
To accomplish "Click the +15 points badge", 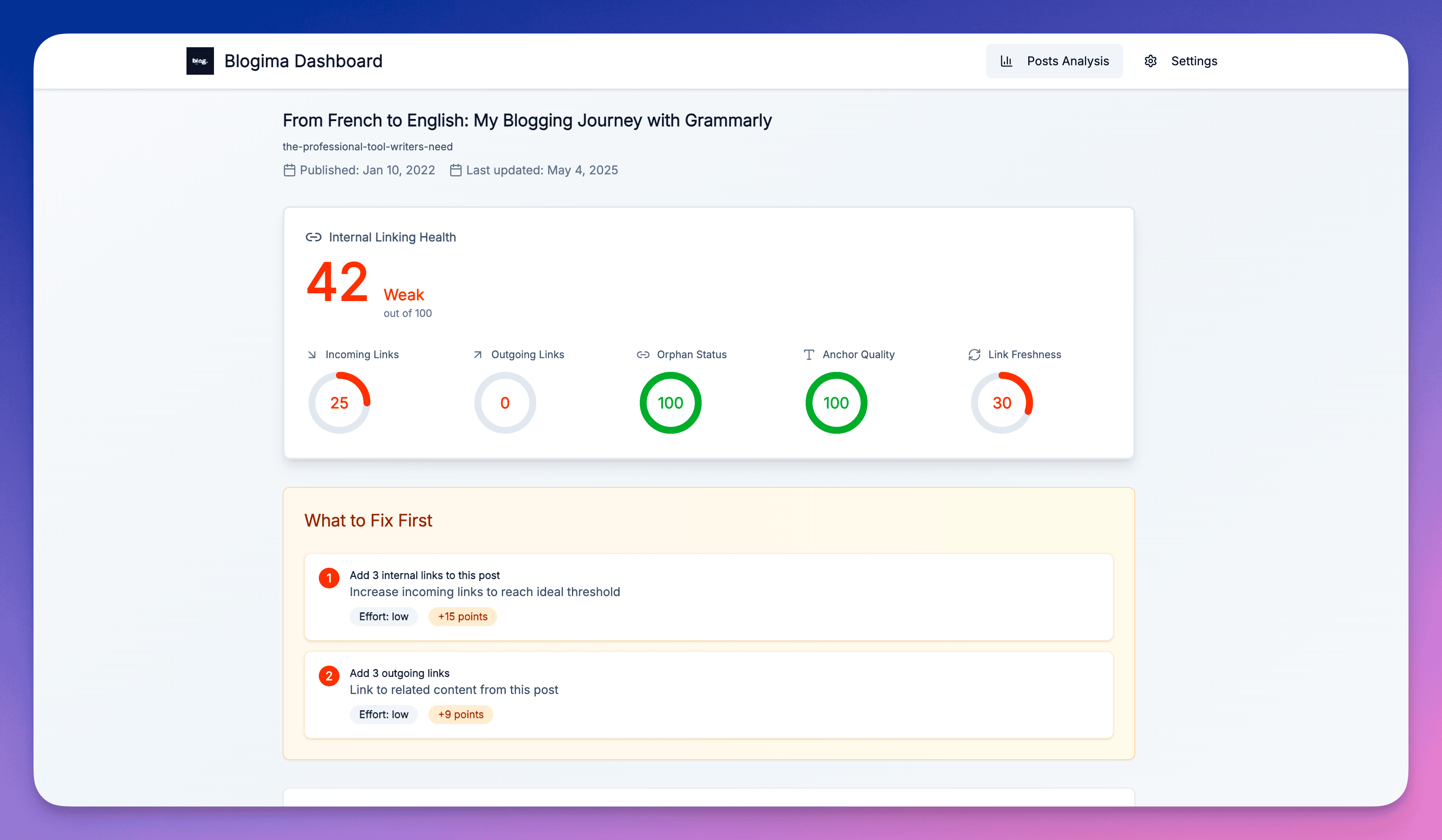I will (x=462, y=616).
